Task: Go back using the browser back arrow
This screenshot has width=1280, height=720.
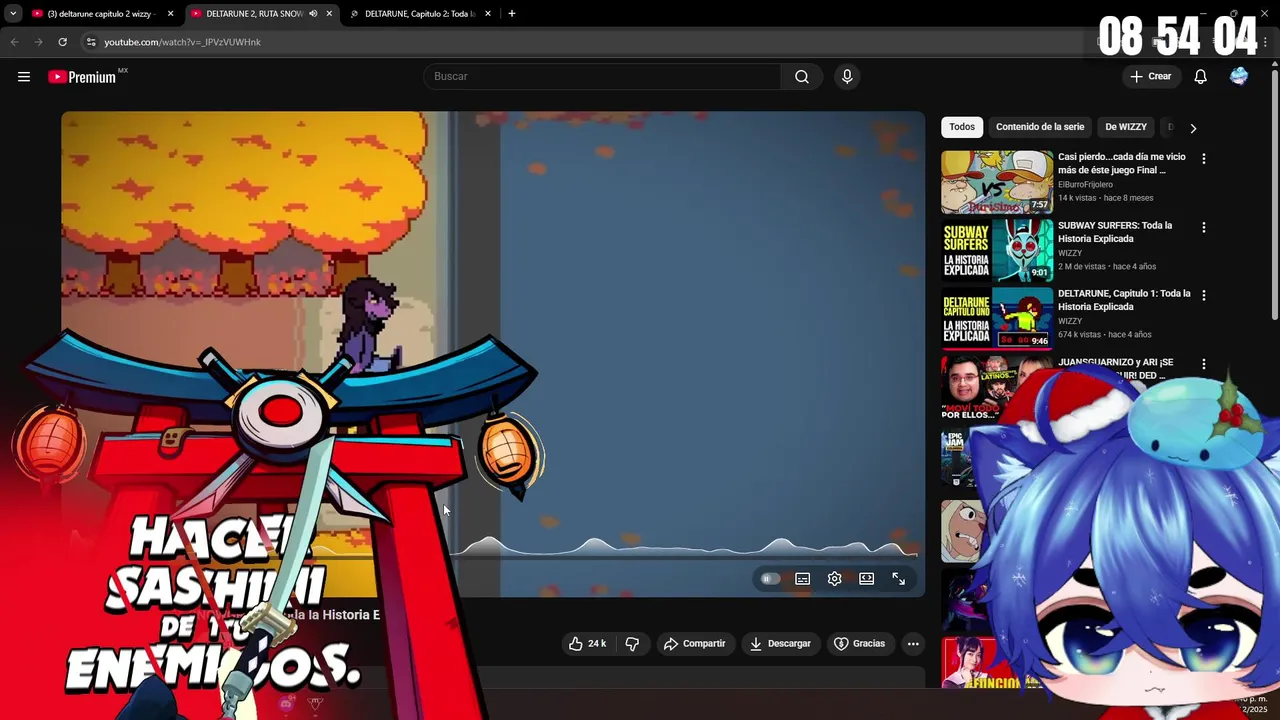Action: pyautogui.click(x=14, y=42)
